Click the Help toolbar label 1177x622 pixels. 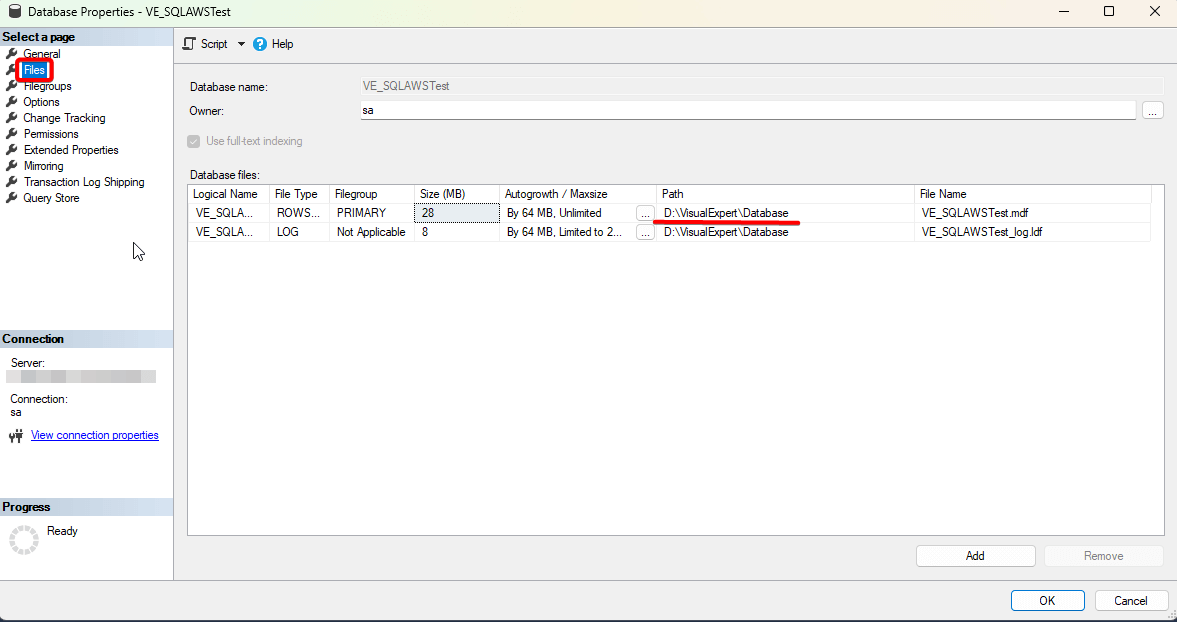pyautogui.click(x=282, y=44)
